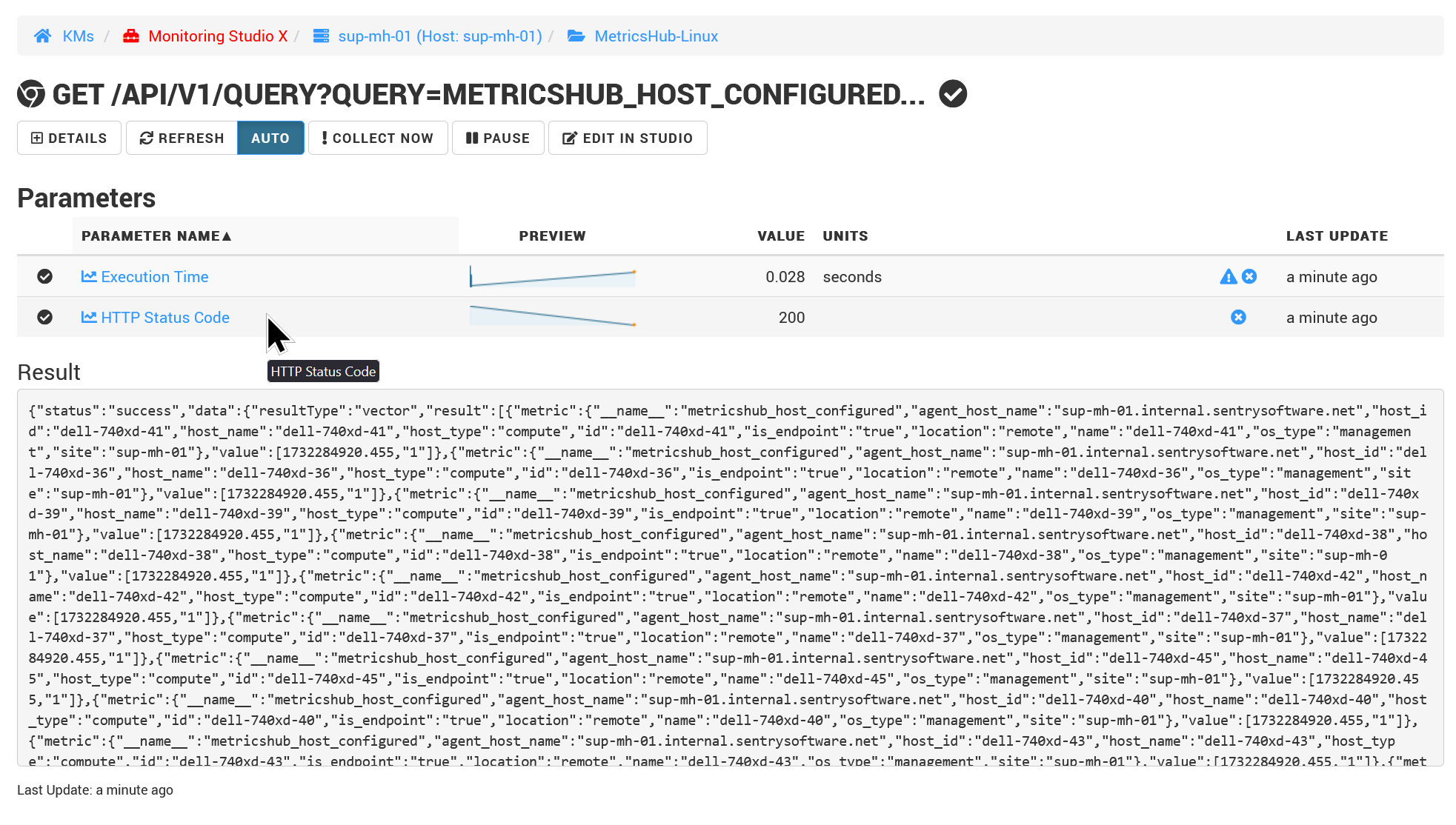Click the OK status checkmark beside title
The image size is (1456, 825).
point(953,94)
